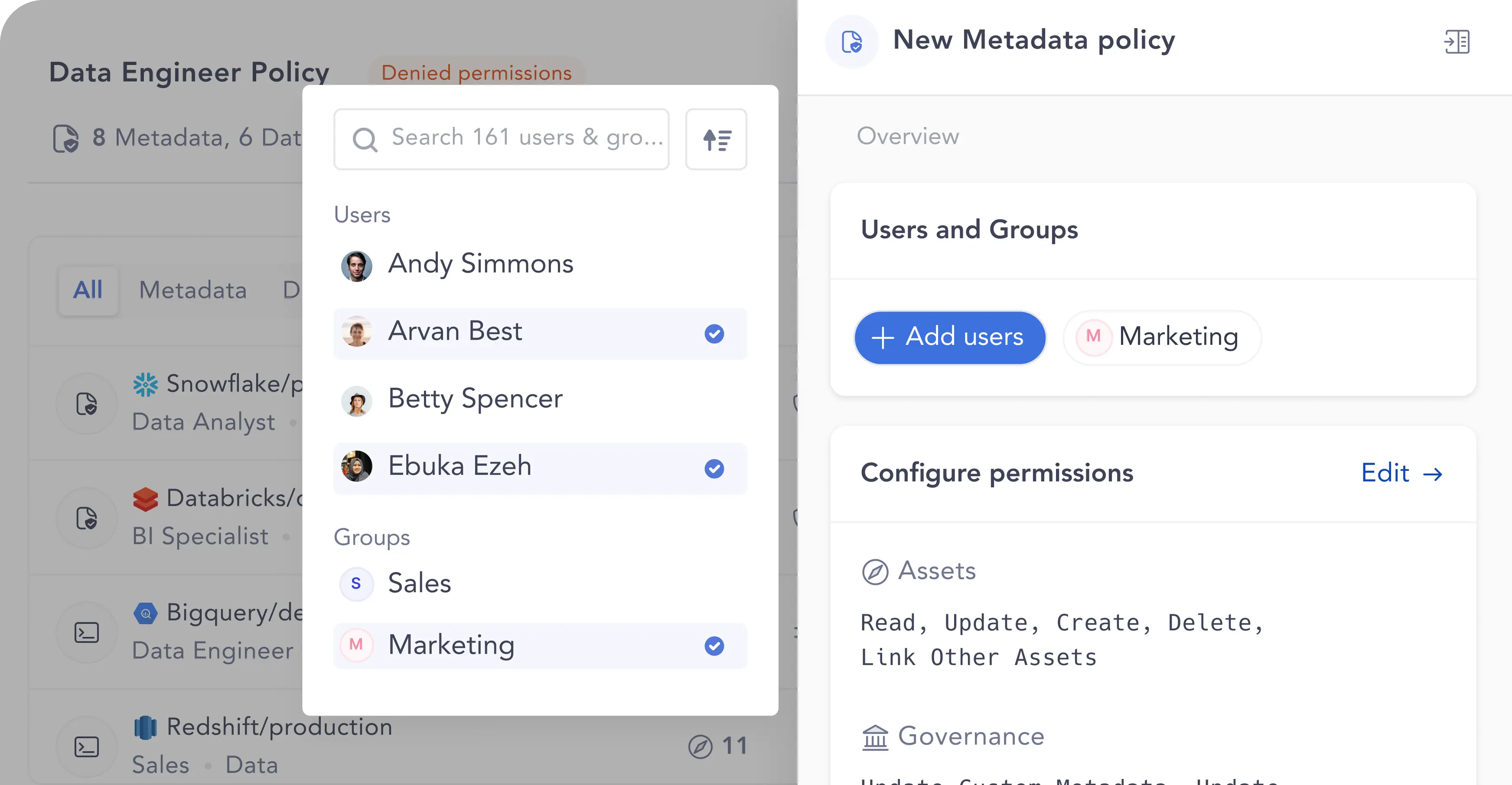
Task: Uncheck Marketing group selection checkmark
Action: click(714, 646)
